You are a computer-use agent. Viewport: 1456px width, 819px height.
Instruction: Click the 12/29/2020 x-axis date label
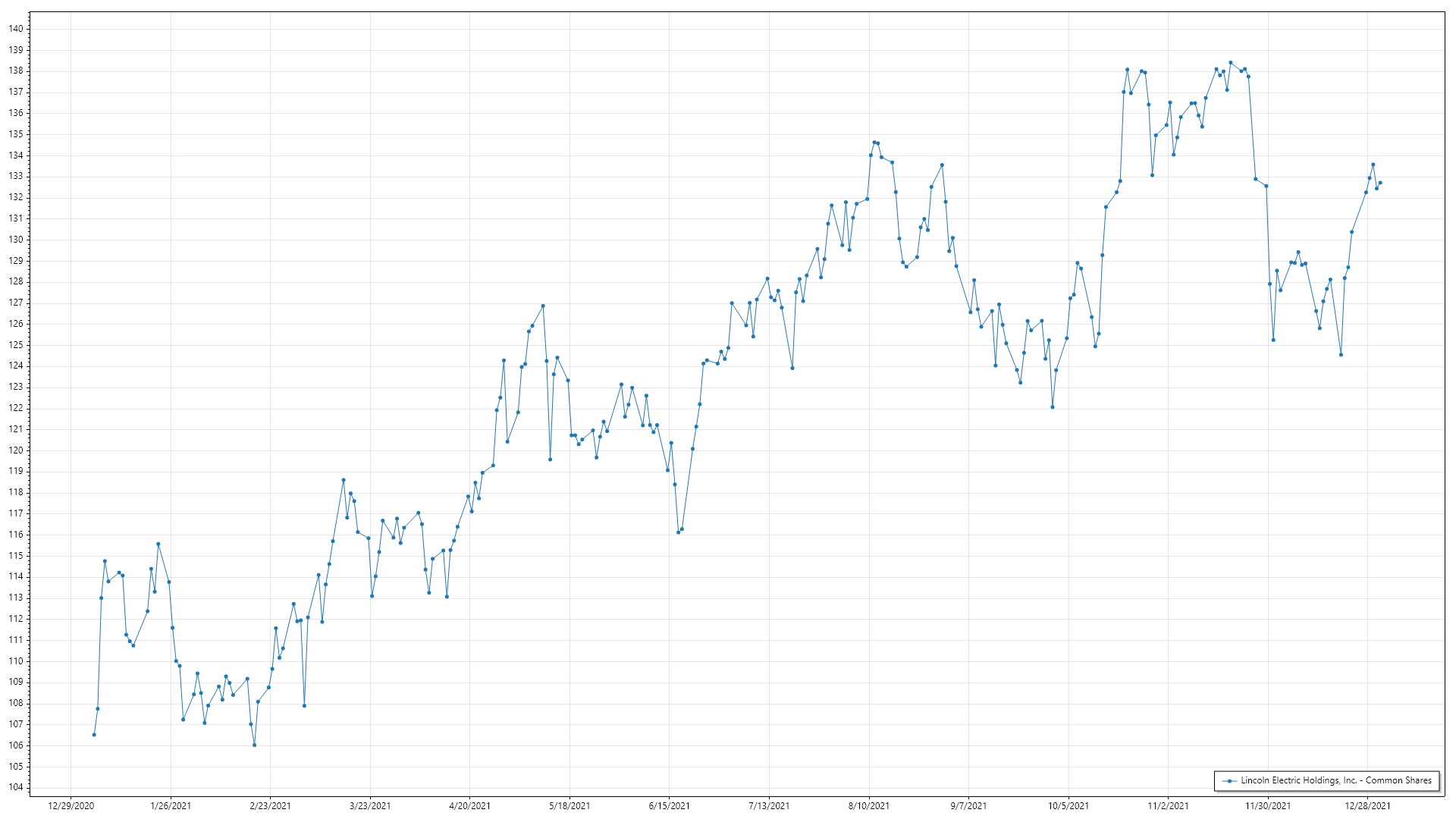click(71, 806)
